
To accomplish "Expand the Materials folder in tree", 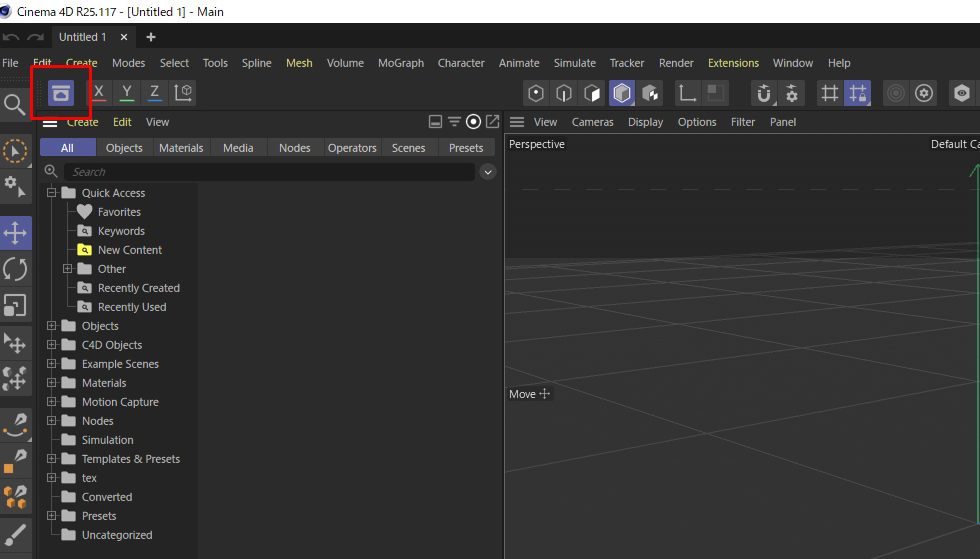I will (x=52, y=382).
